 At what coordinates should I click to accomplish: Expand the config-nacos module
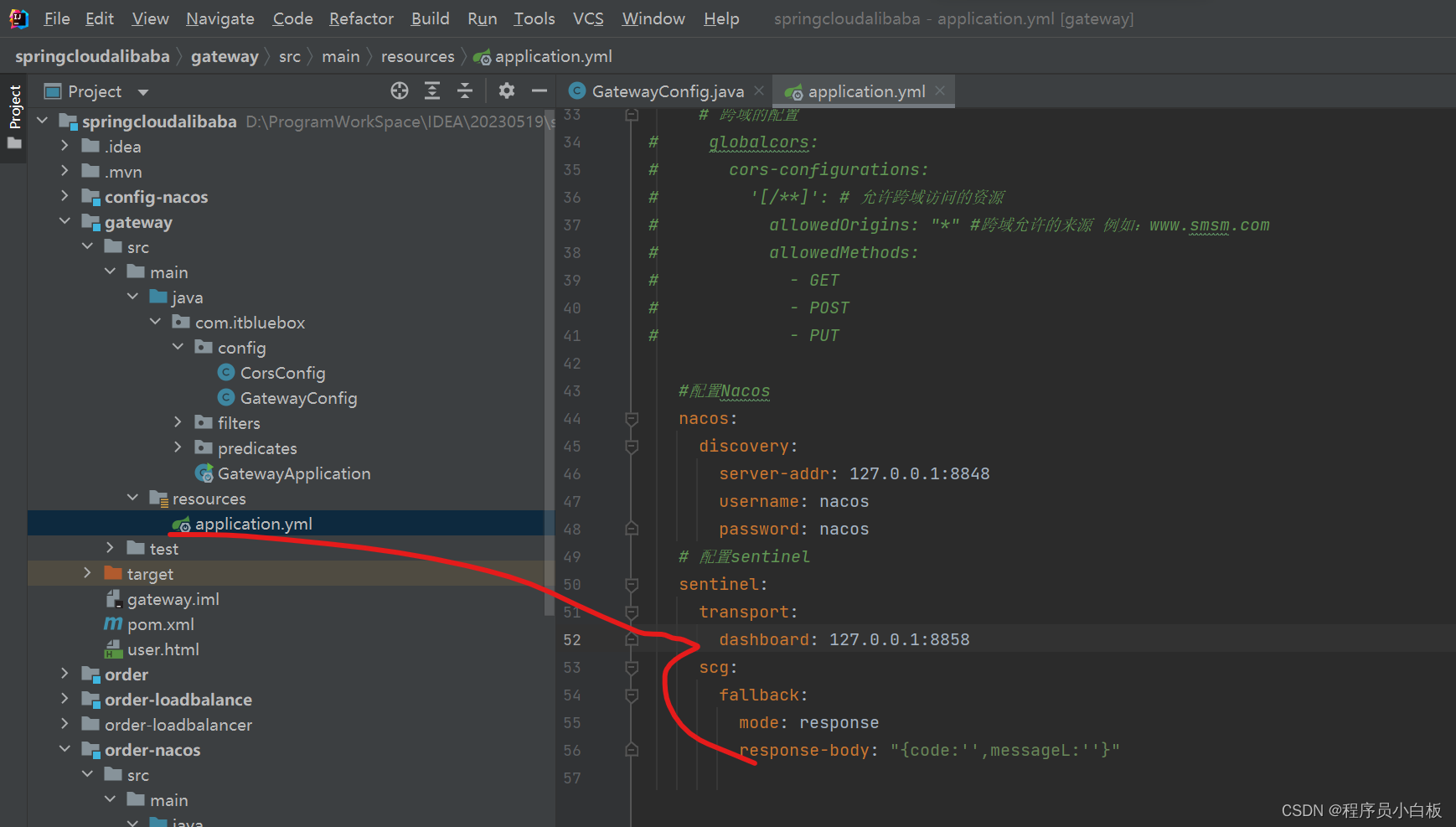click(x=65, y=196)
